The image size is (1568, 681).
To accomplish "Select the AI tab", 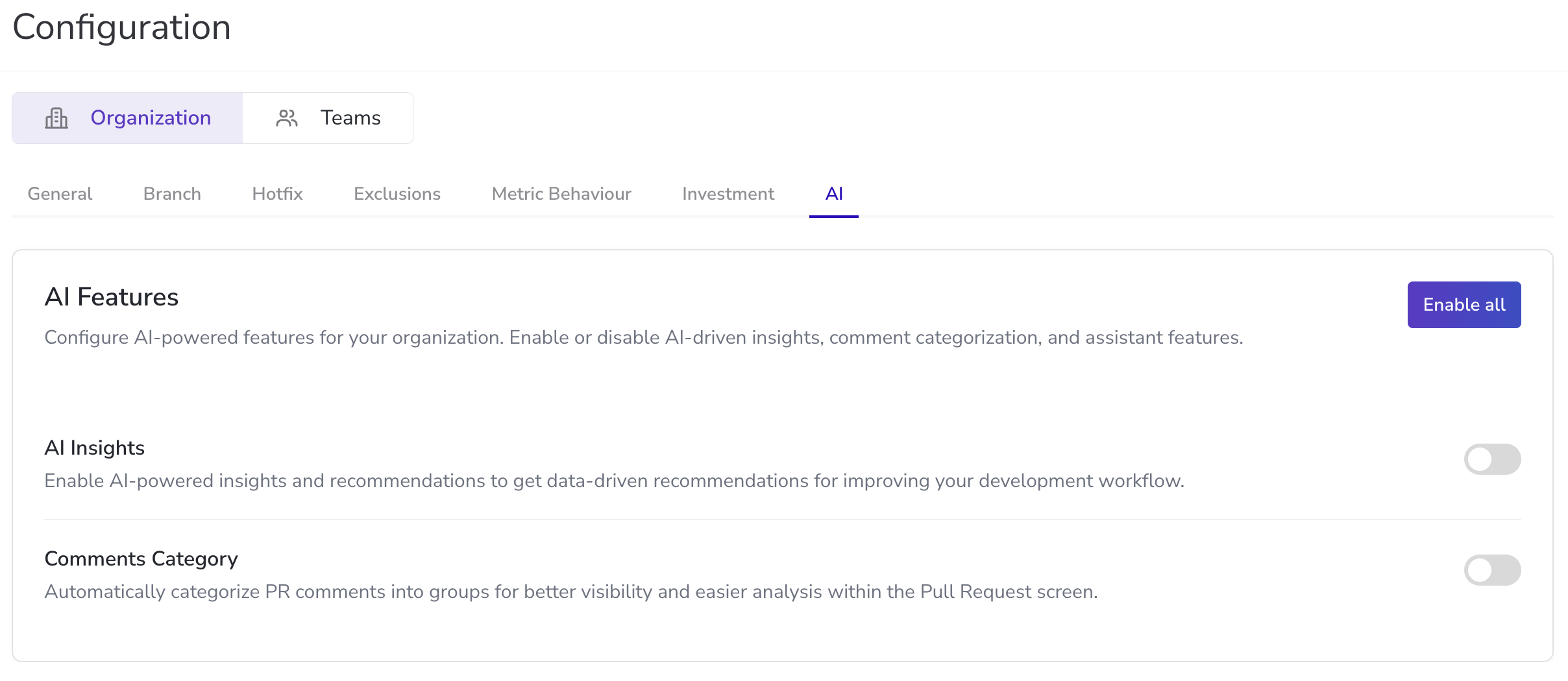I will [x=834, y=194].
